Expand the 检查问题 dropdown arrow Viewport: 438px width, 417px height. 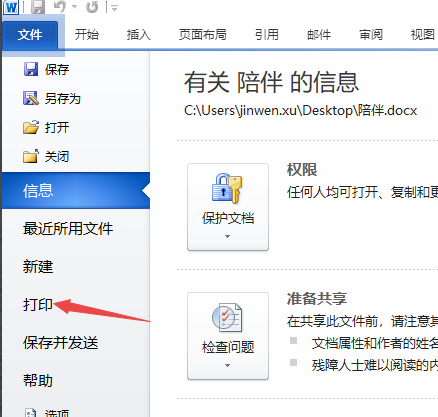227,366
